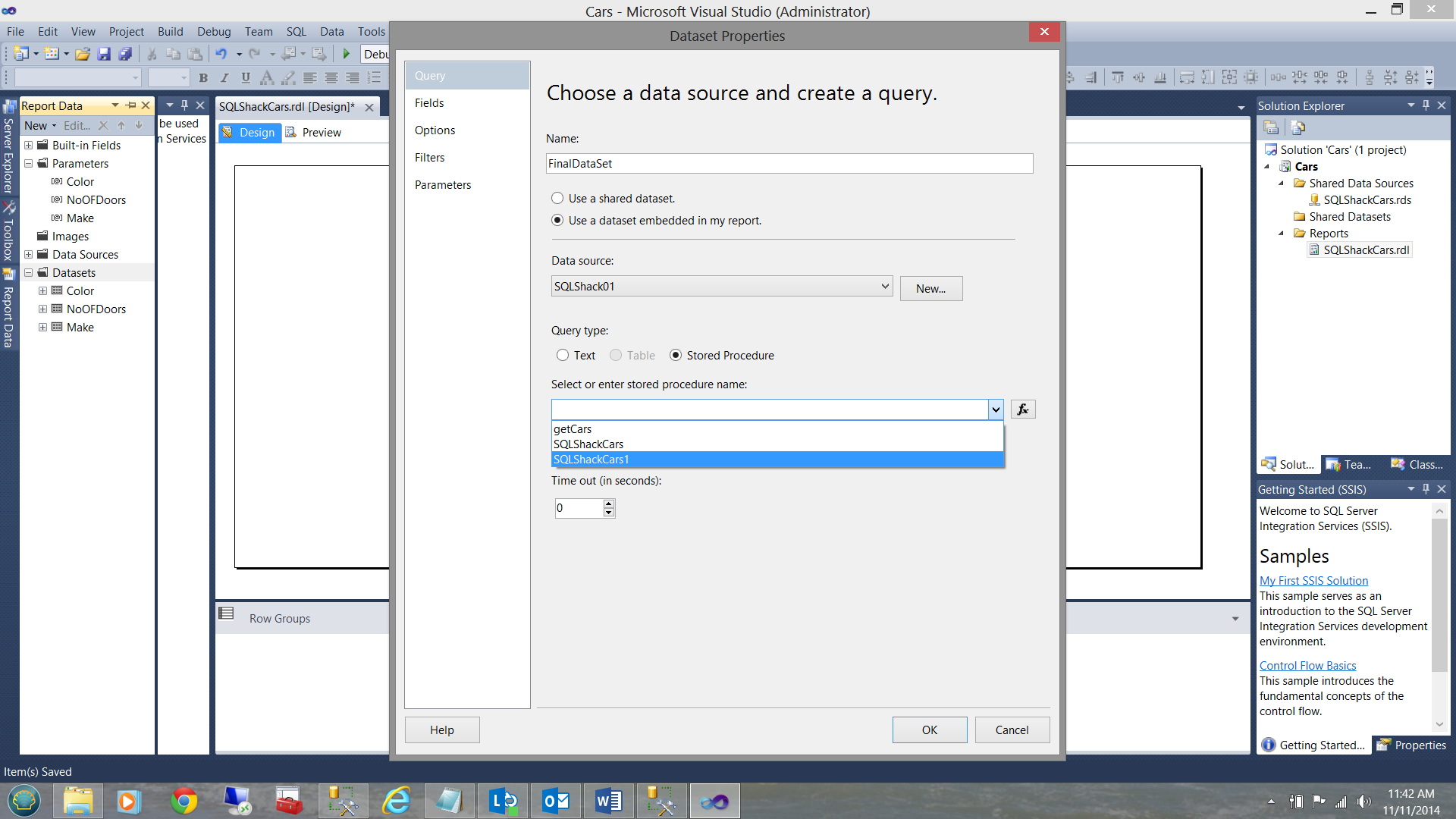Open the My First SSIS Solution link
This screenshot has height=819, width=1456.
tap(1313, 580)
